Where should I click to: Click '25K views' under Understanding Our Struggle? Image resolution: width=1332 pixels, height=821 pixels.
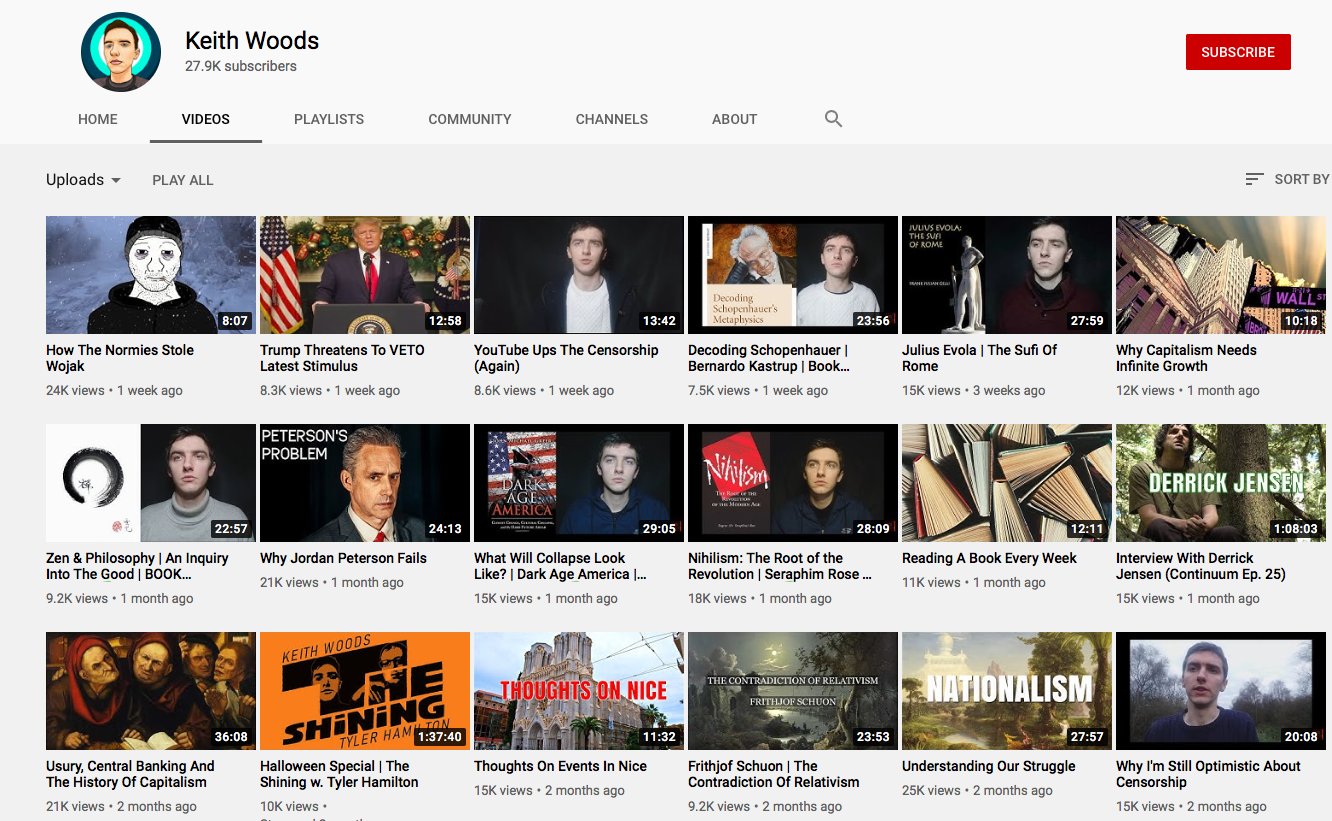tap(931, 790)
